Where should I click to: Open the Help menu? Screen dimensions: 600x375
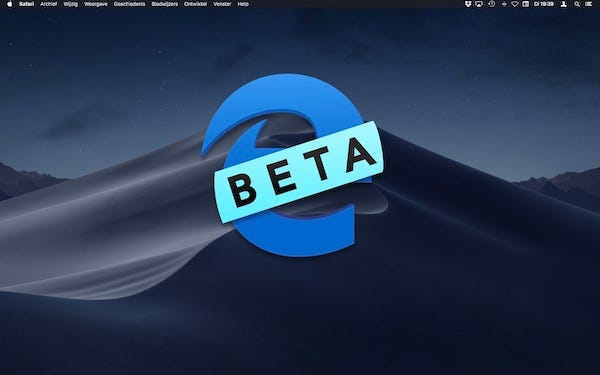pos(243,4)
